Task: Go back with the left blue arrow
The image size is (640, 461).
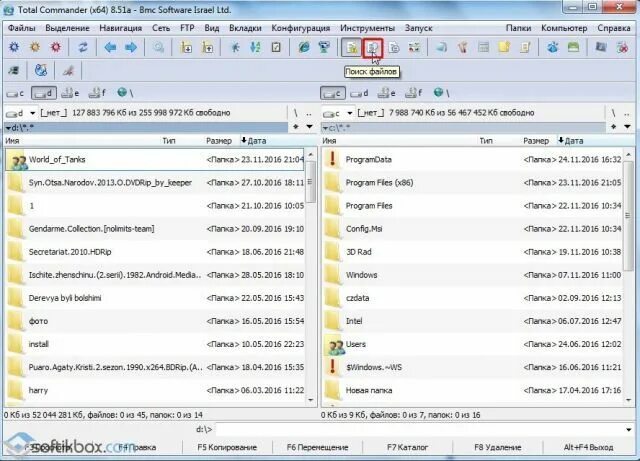Action: coord(110,47)
